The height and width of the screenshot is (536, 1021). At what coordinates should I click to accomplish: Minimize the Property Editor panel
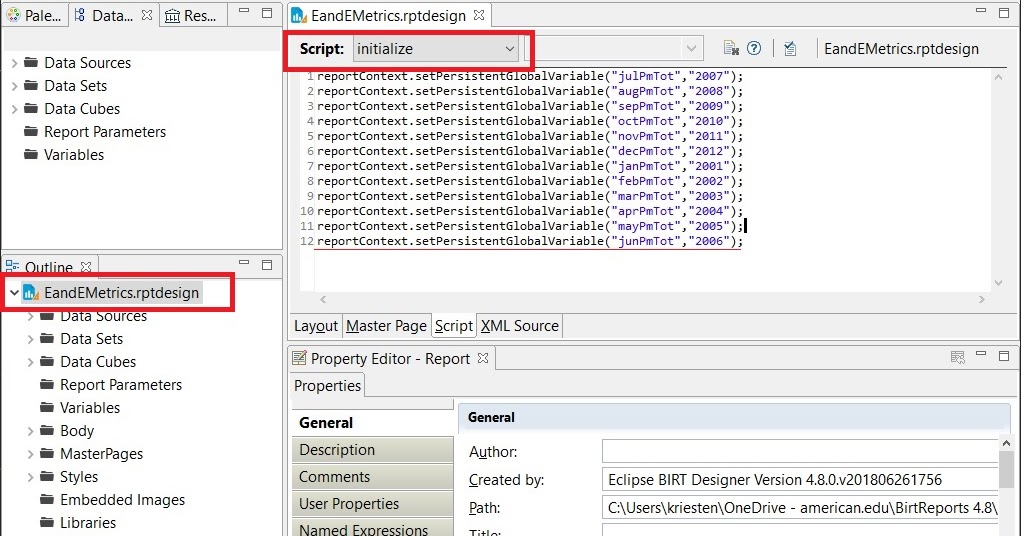pyautogui.click(x=981, y=355)
